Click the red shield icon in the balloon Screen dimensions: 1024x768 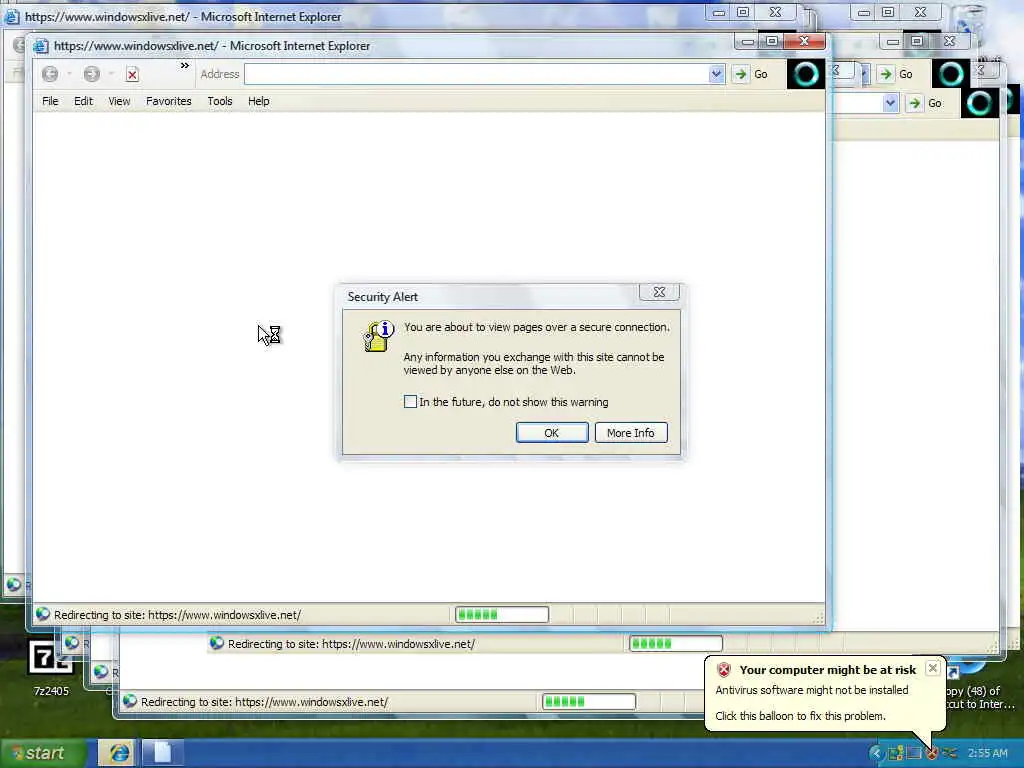click(x=724, y=669)
